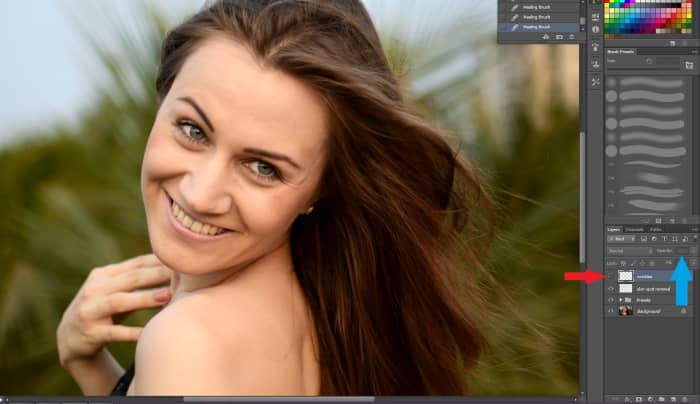Toggle lock transparent pixels
The image size is (700, 404).
click(623, 263)
